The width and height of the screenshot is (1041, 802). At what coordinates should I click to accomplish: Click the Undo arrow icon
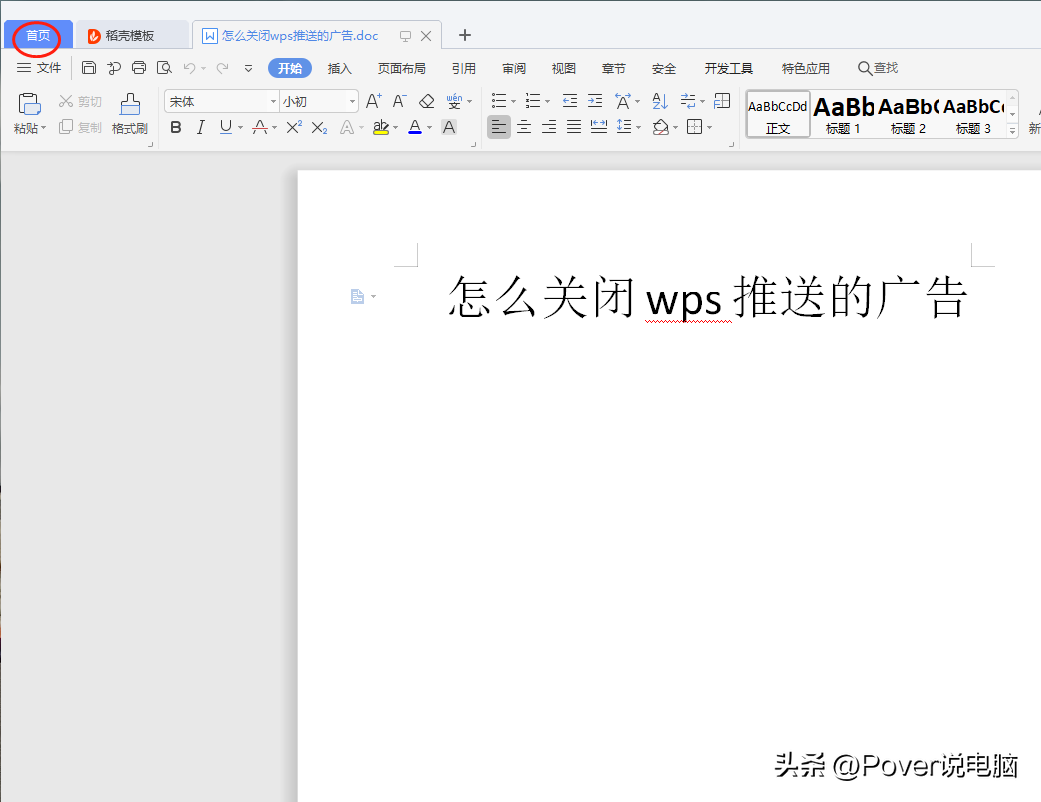(x=190, y=68)
